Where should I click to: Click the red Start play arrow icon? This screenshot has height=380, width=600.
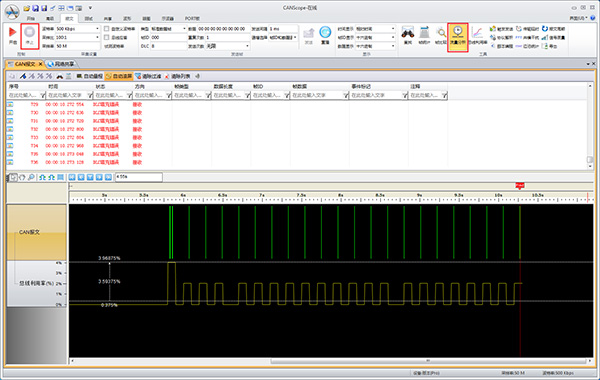(x=13, y=32)
